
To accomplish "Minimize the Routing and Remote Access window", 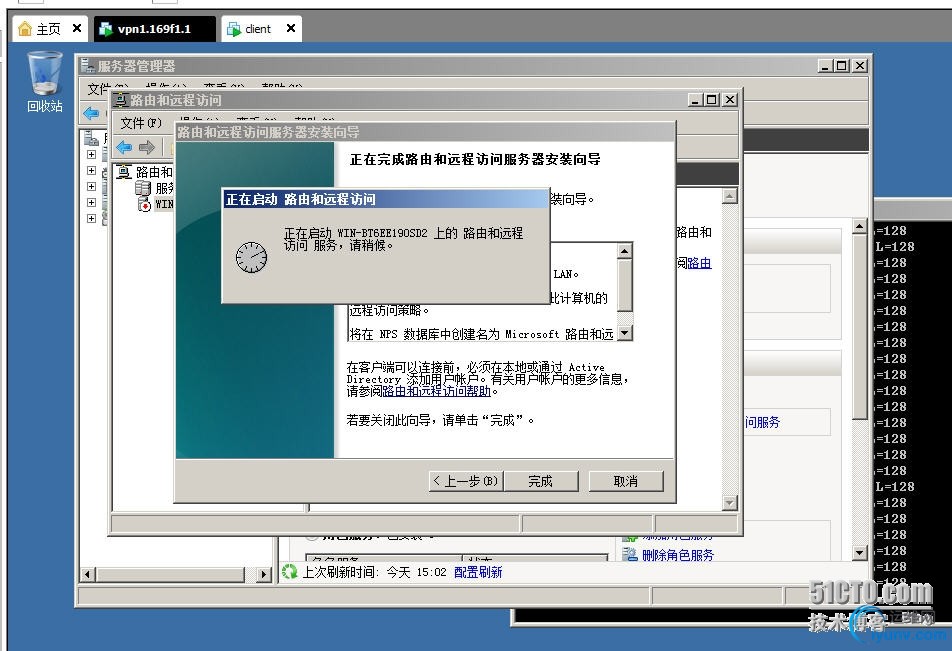I will tap(695, 100).
